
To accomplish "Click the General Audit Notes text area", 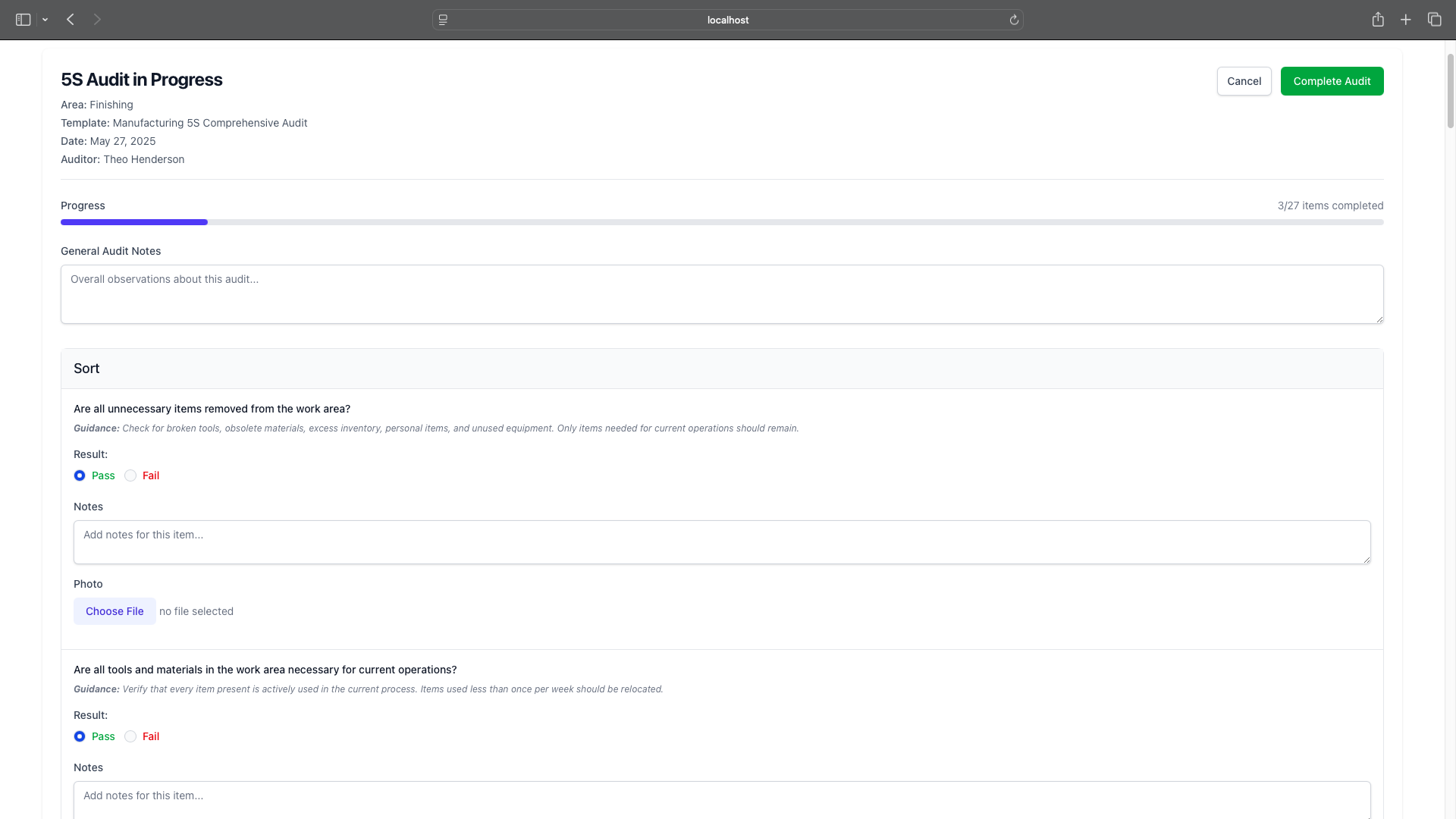I will [x=722, y=294].
